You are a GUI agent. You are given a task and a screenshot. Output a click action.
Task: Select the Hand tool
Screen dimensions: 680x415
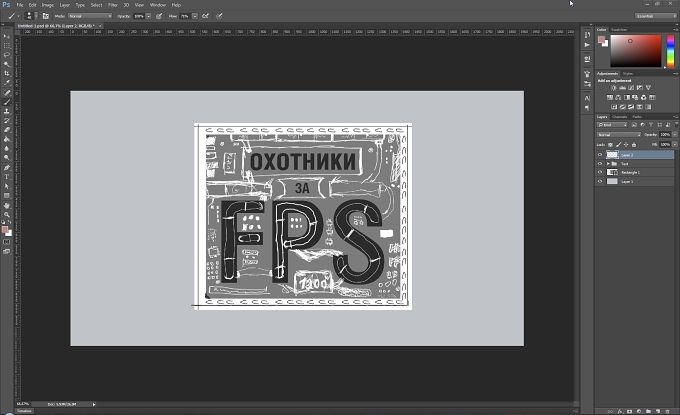click(x=7, y=206)
